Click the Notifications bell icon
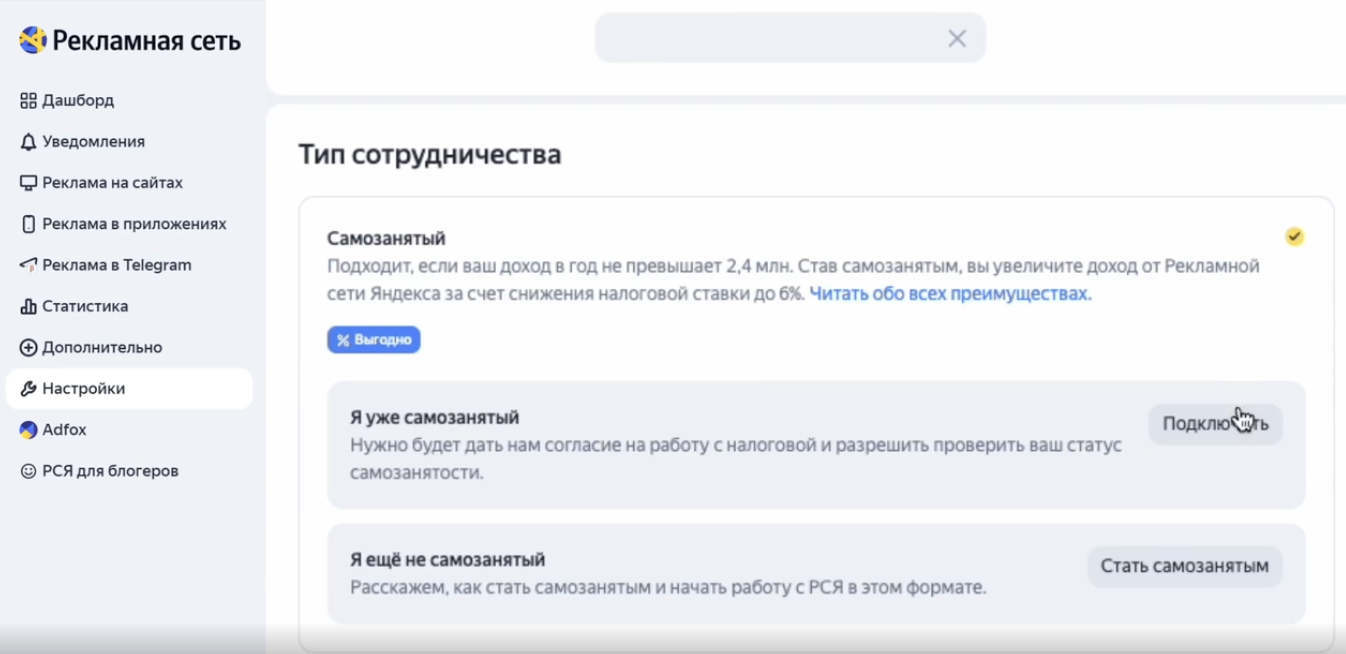This screenshot has width=1346, height=654. 28,142
